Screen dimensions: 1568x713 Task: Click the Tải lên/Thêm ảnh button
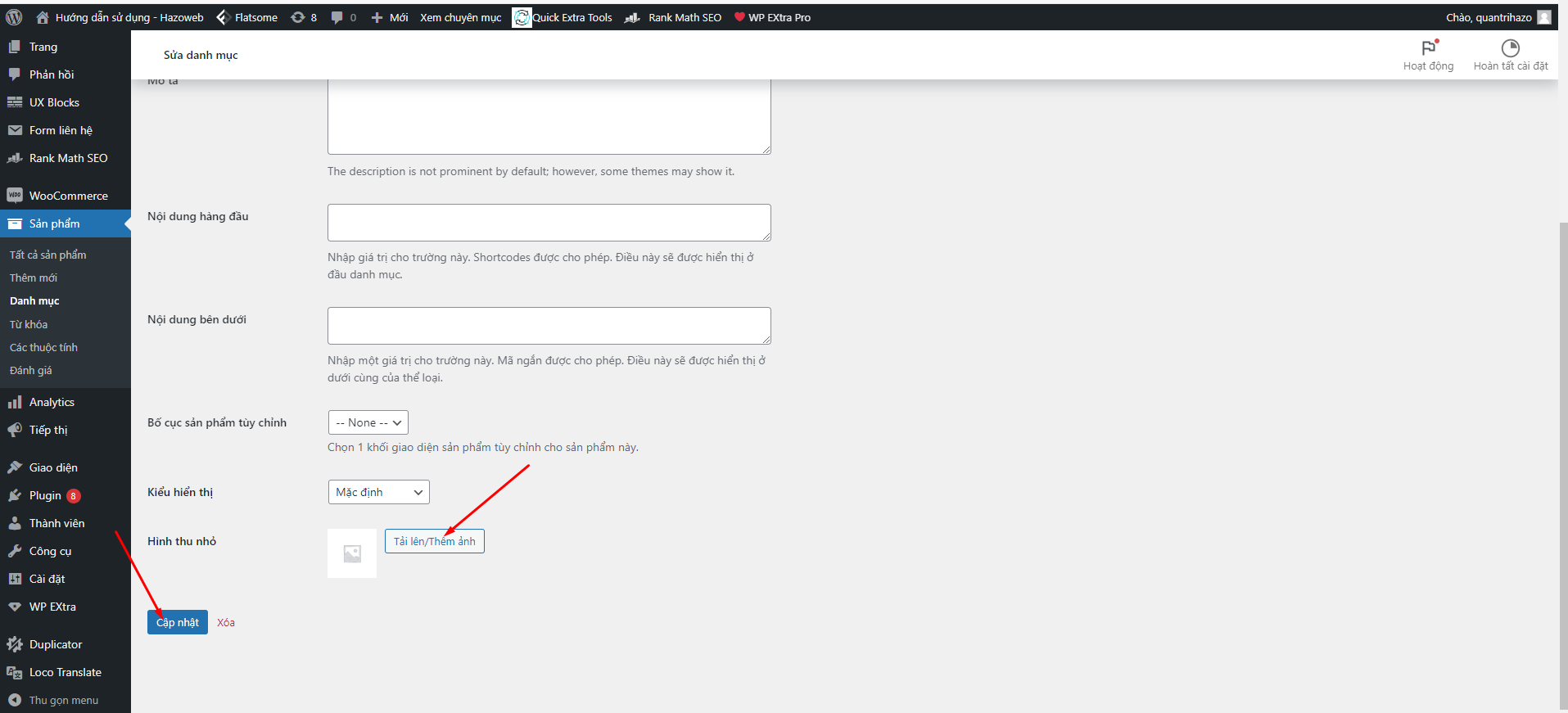pos(434,541)
